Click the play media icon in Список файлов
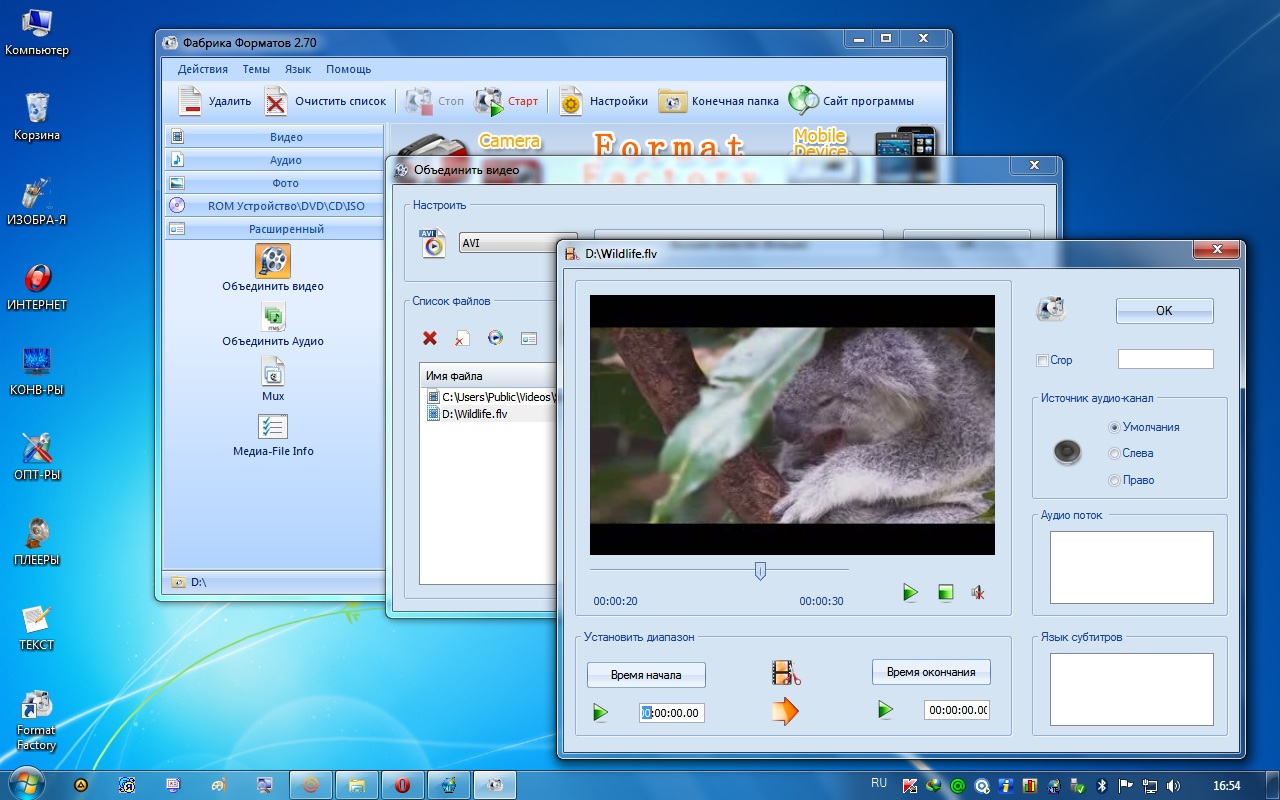Viewport: 1280px width, 800px height. (495, 338)
